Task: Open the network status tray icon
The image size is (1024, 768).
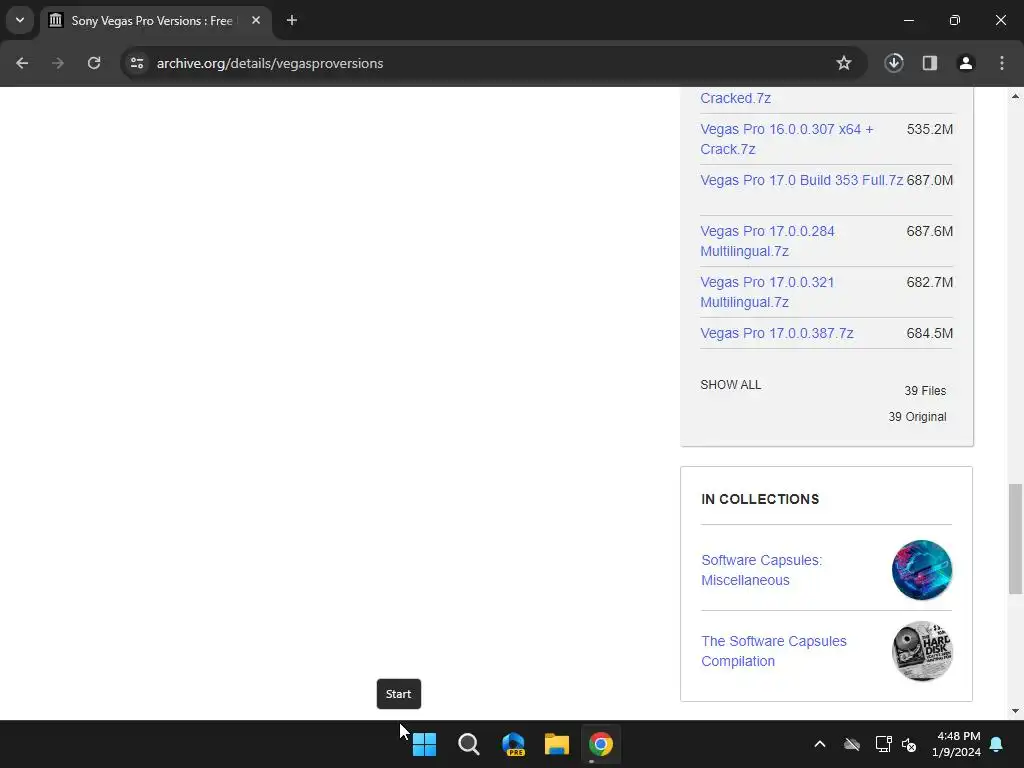Action: click(884, 744)
